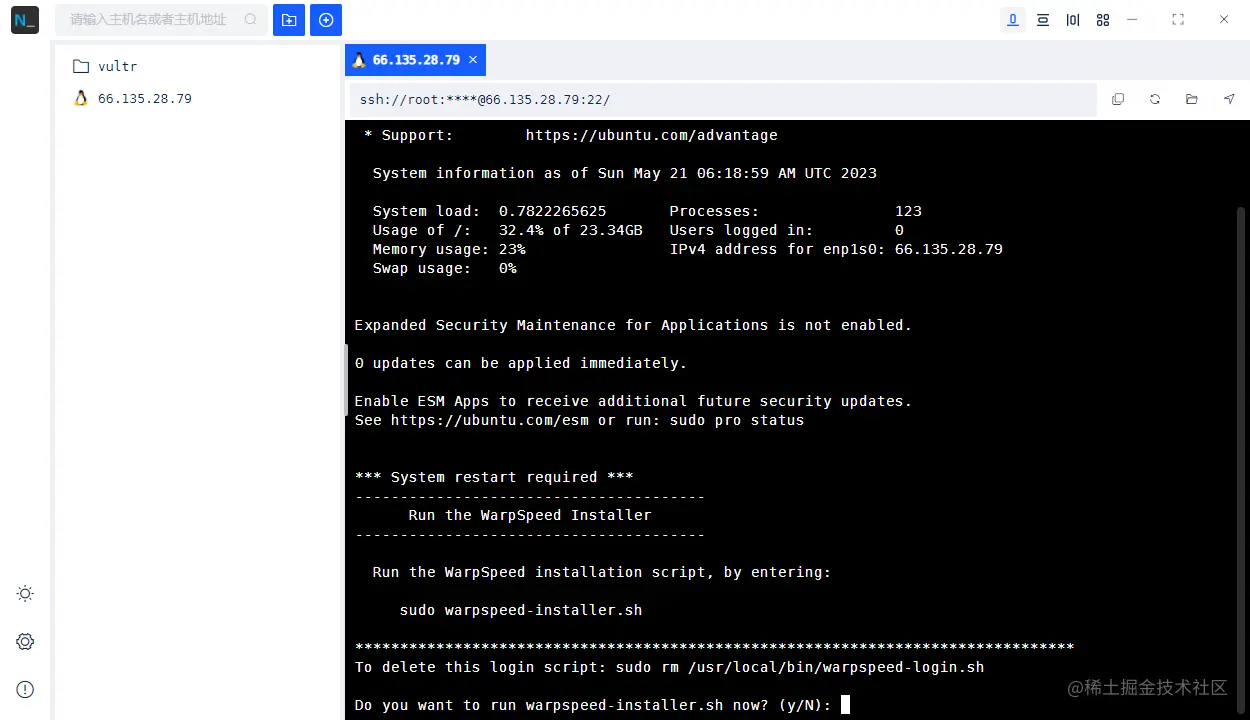The width and height of the screenshot is (1250, 720).
Task: Open the settings gear icon
Action: click(x=25, y=642)
